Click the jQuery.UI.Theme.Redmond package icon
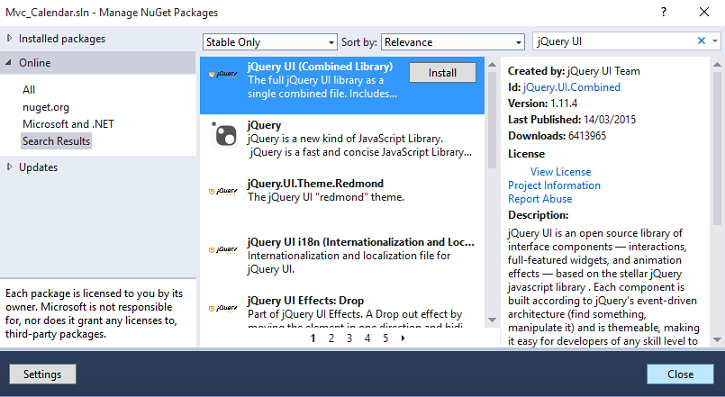The height and width of the screenshot is (397, 725). [x=223, y=191]
